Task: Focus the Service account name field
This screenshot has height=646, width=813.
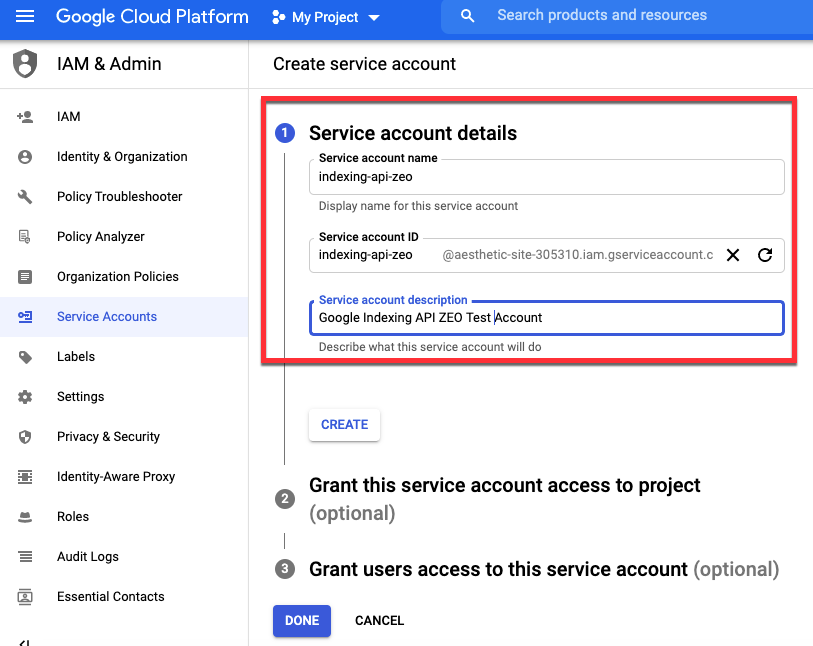Action: click(x=546, y=177)
